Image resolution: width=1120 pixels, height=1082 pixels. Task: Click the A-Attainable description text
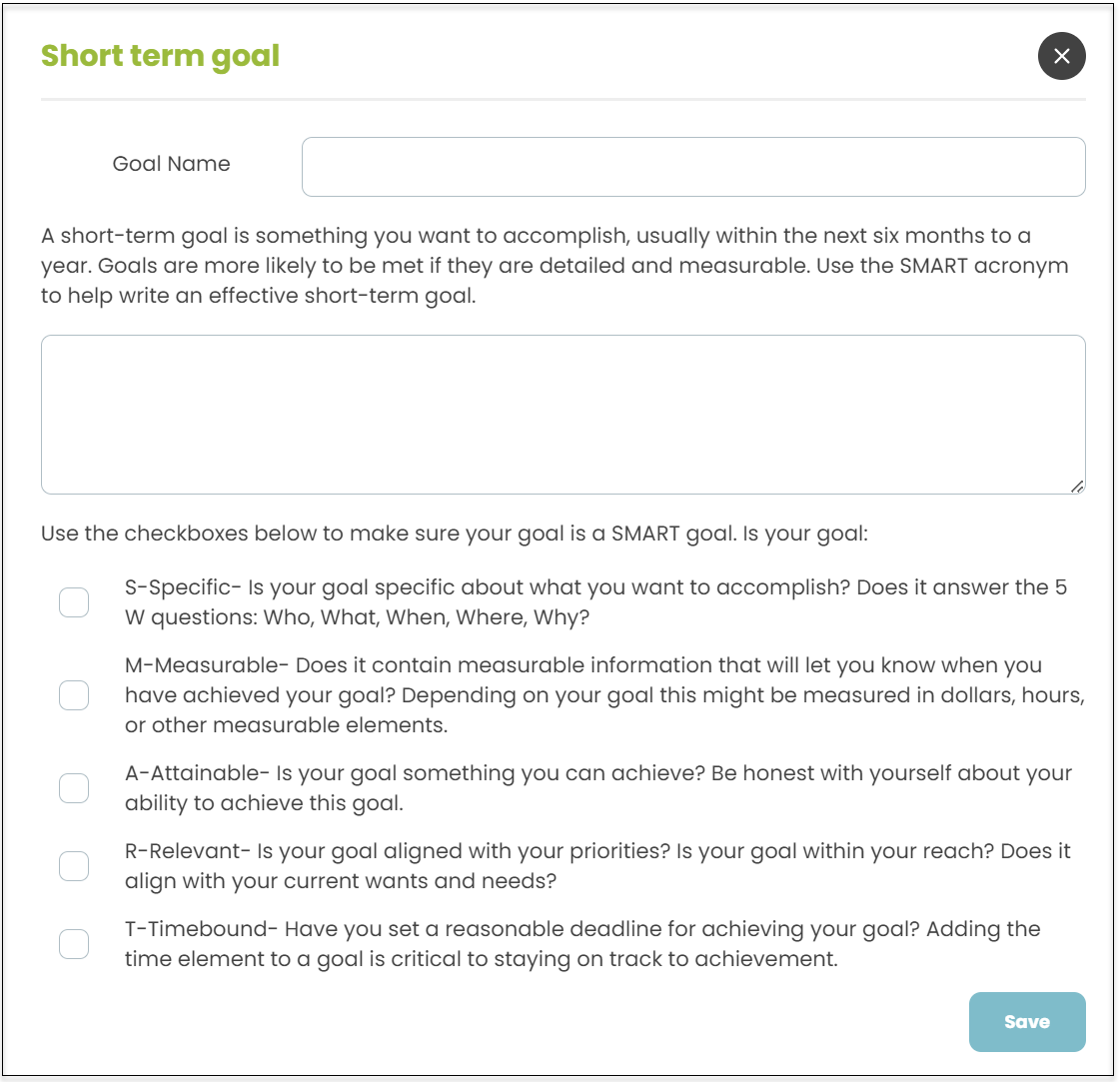(x=598, y=787)
